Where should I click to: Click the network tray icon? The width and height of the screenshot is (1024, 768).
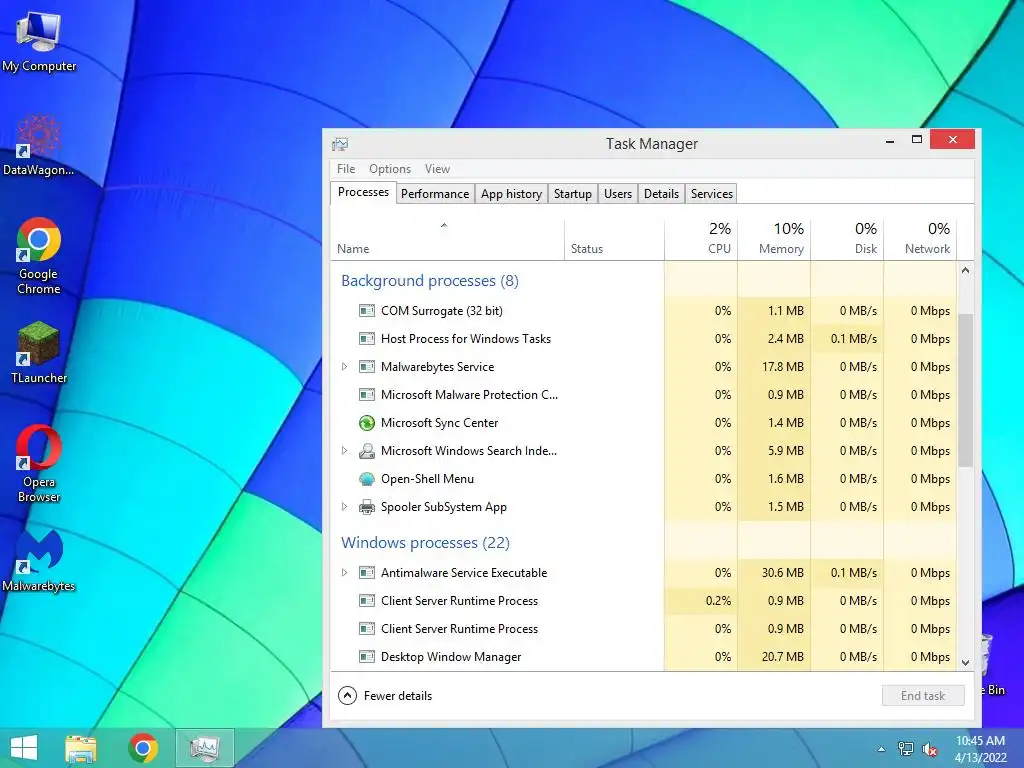pos(906,749)
